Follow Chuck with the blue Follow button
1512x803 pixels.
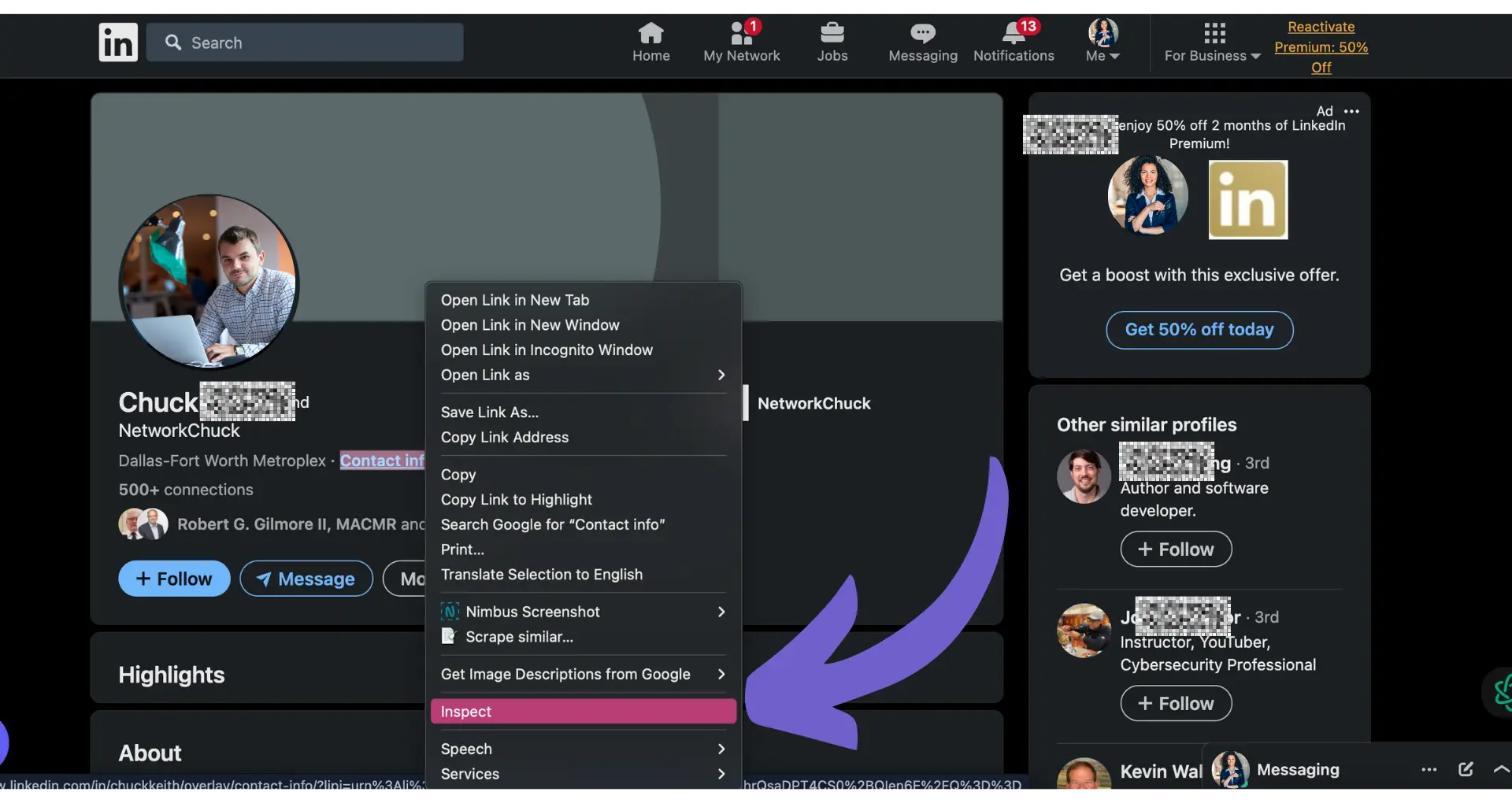pyautogui.click(x=174, y=579)
